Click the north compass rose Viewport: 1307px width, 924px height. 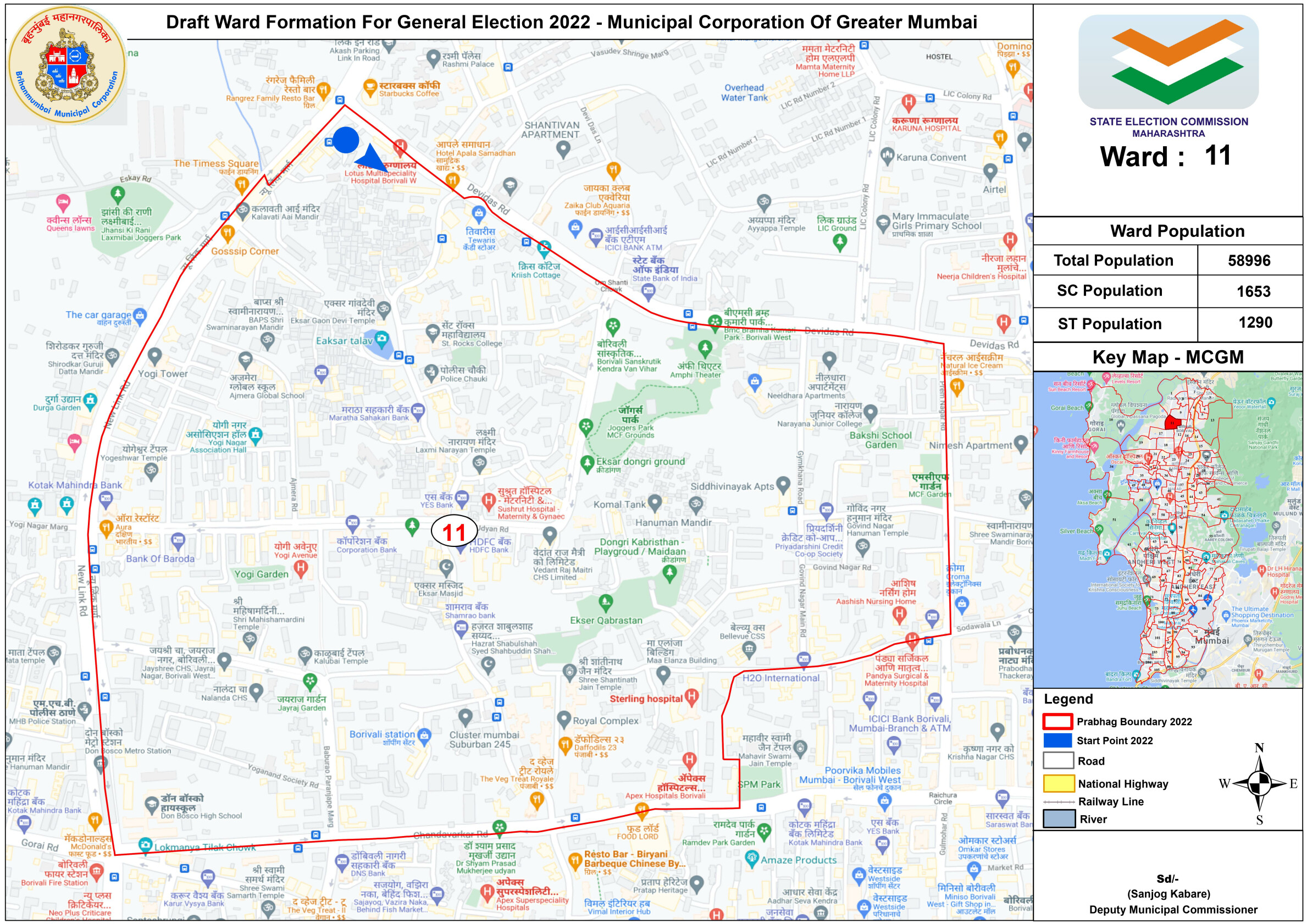tap(1260, 784)
